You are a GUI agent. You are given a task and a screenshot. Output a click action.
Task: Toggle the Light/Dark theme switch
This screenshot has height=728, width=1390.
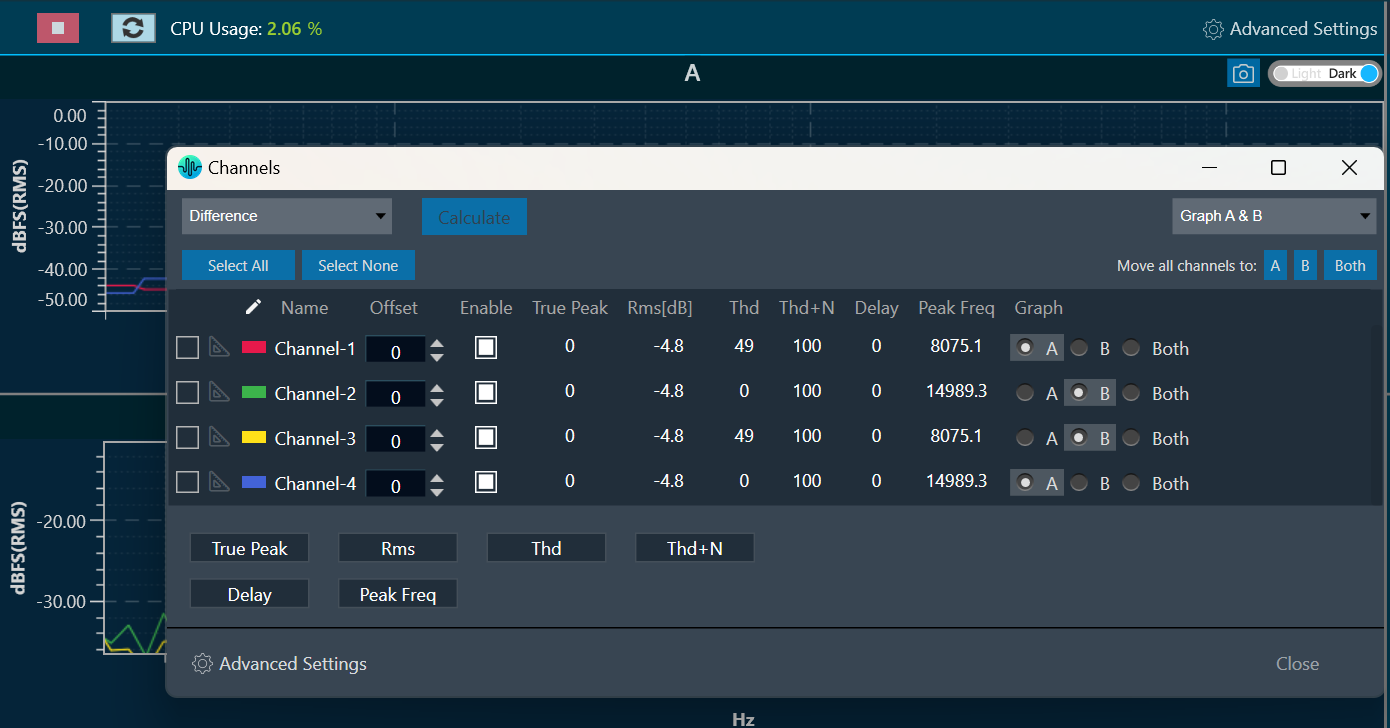tap(1325, 73)
